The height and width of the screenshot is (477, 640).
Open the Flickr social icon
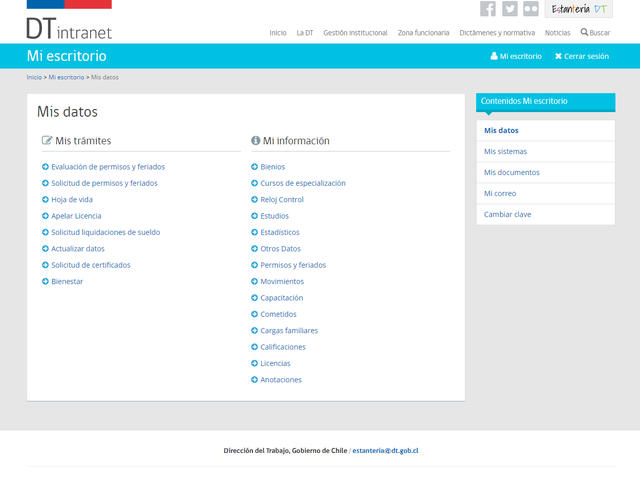coord(531,9)
